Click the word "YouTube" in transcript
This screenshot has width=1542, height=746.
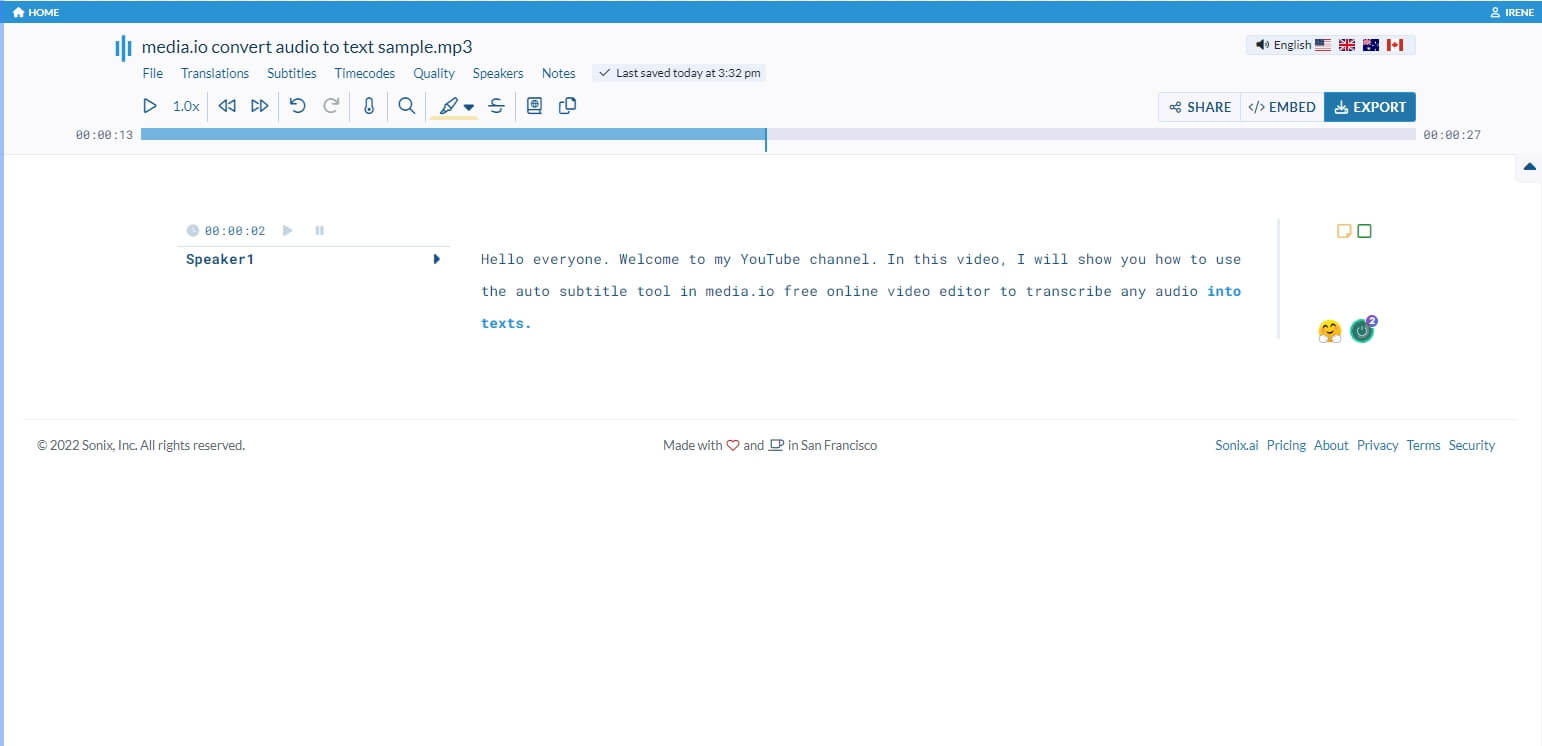(x=771, y=259)
